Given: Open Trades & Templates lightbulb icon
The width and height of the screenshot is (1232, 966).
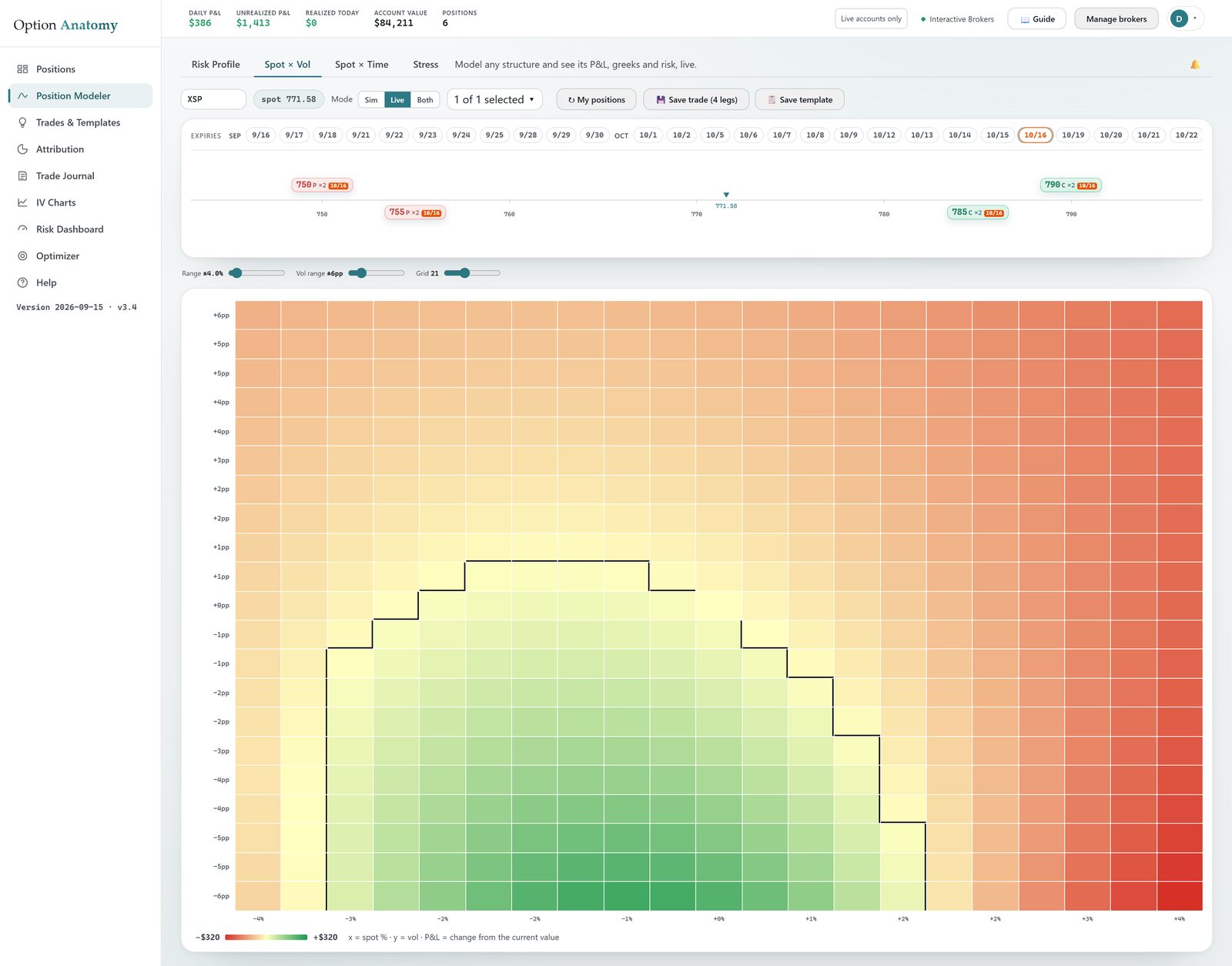Looking at the screenshot, I should click(x=22, y=122).
